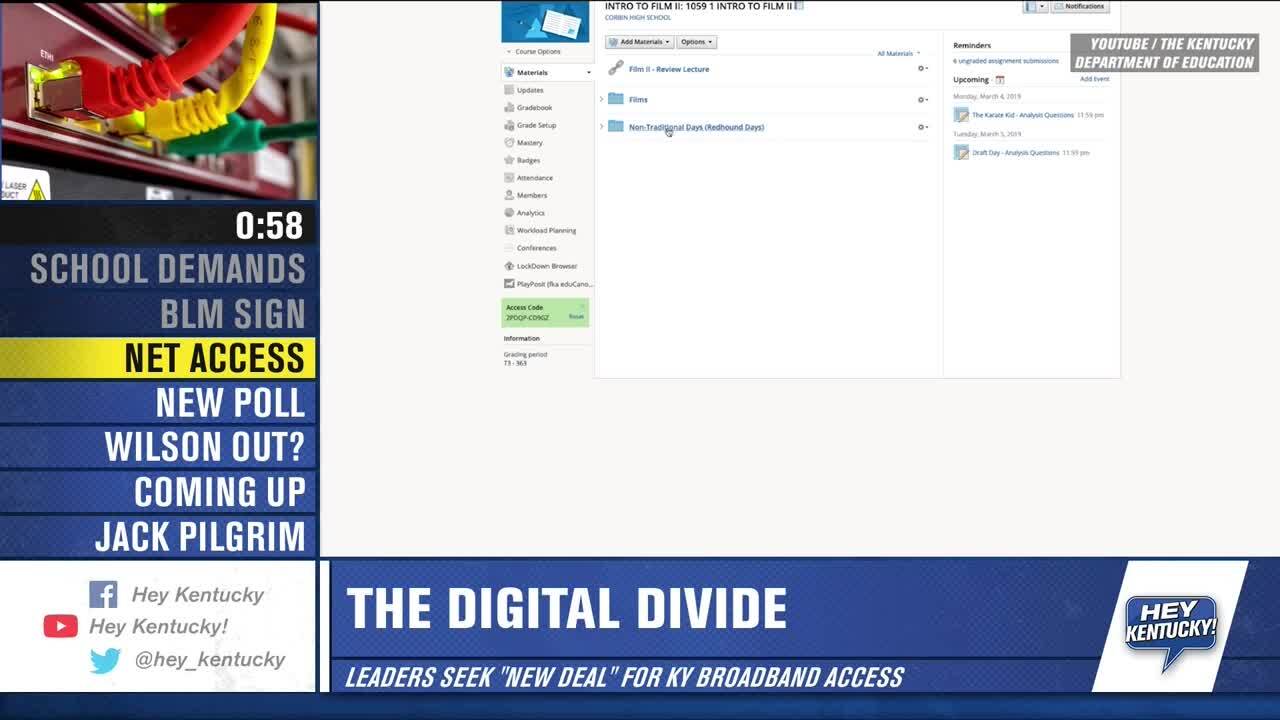
Task: Click the PlayPosit sidebar icon
Action: [509, 284]
